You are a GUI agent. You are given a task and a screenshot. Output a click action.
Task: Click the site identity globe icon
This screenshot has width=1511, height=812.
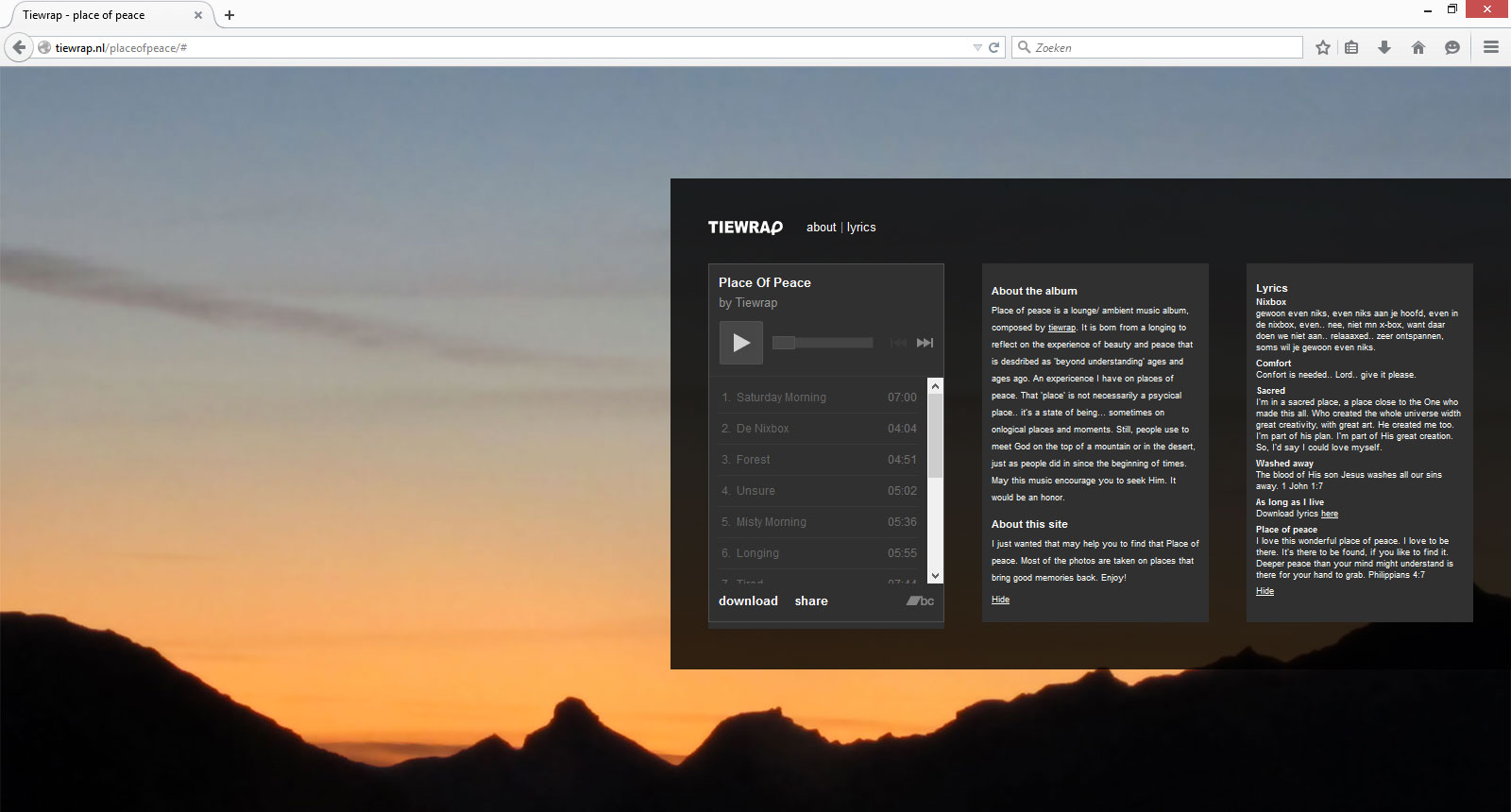(x=44, y=47)
